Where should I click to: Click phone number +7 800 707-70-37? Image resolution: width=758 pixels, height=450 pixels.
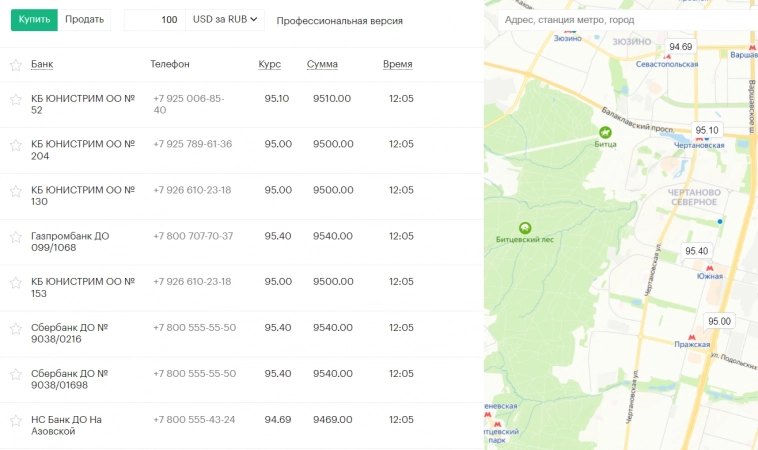(193, 236)
